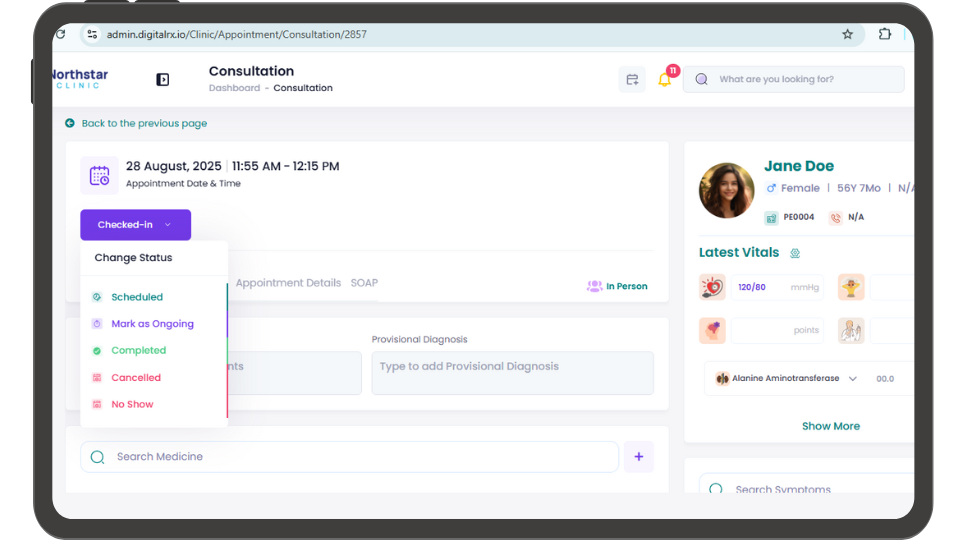This screenshot has width=960, height=540.
Task: Click the 00.0 Alanine value
Action: [x=885, y=379]
